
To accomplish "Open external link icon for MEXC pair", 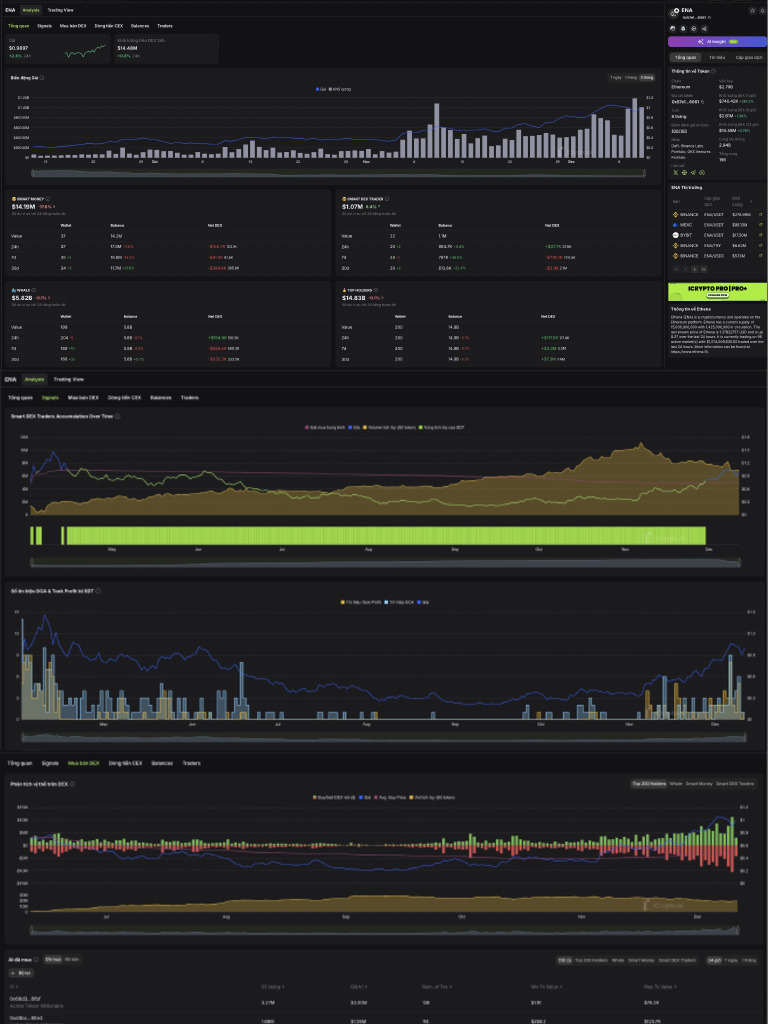I will pyautogui.click(x=760, y=225).
